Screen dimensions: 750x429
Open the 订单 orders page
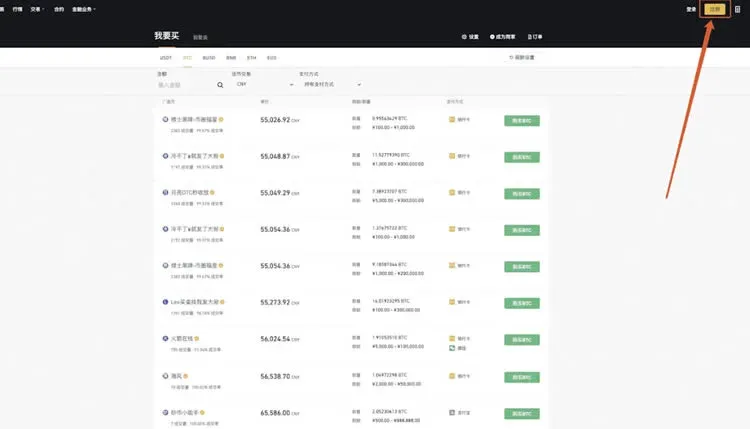point(535,37)
